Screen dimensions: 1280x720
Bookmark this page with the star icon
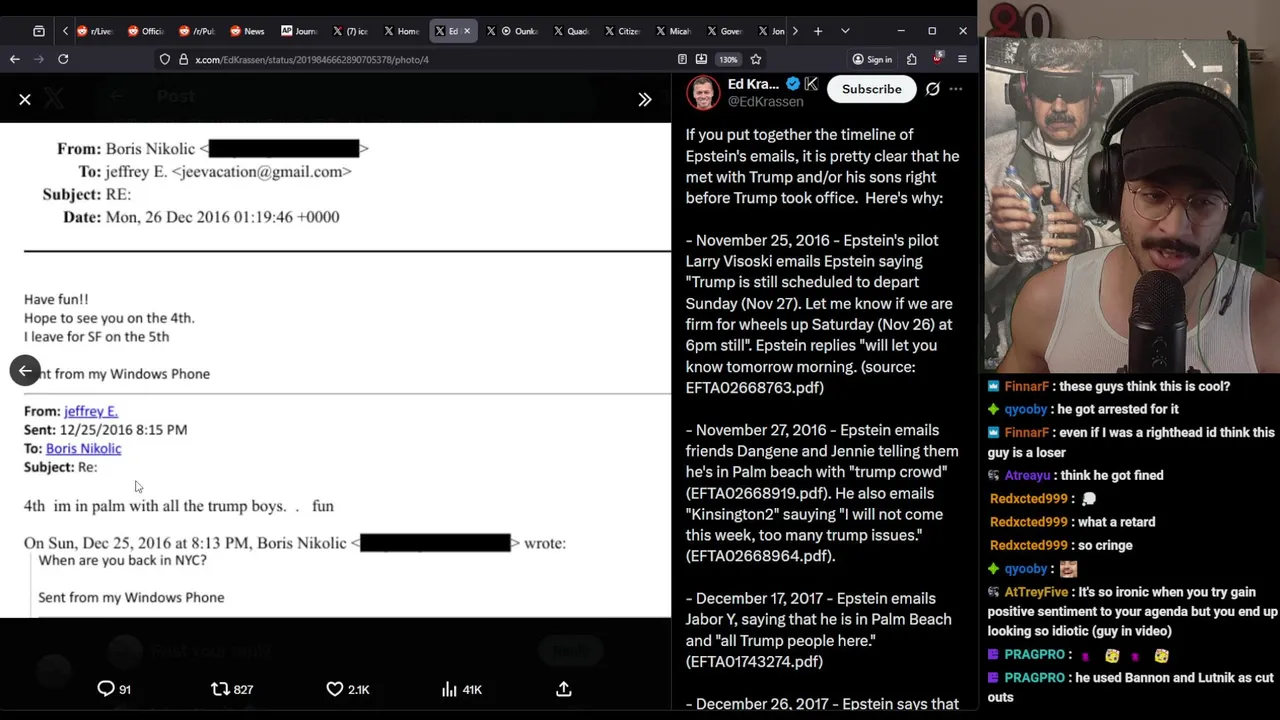coord(756,59)
